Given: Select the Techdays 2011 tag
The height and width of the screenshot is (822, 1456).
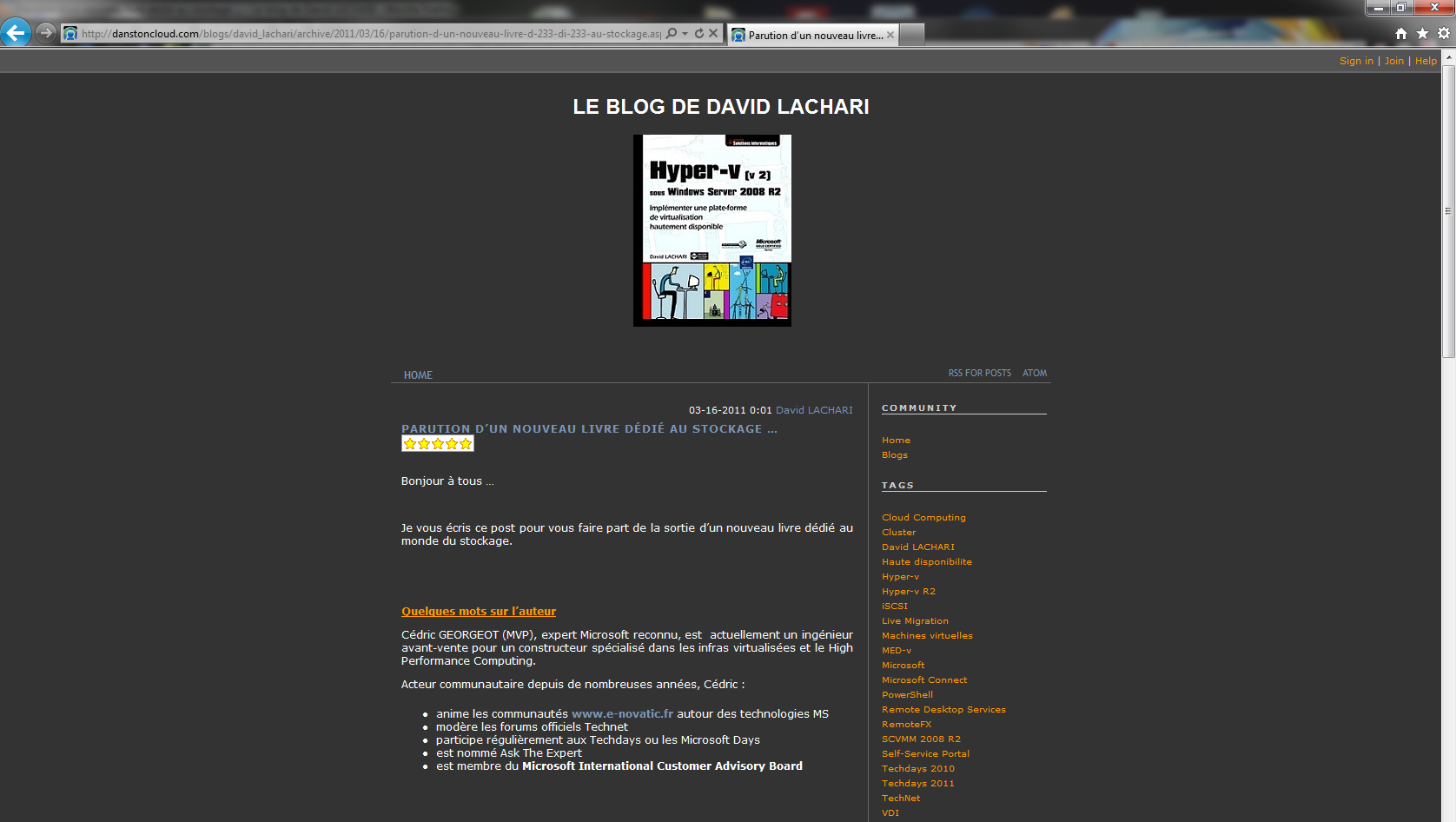Looking at the screenshot, I should (917, 783).
